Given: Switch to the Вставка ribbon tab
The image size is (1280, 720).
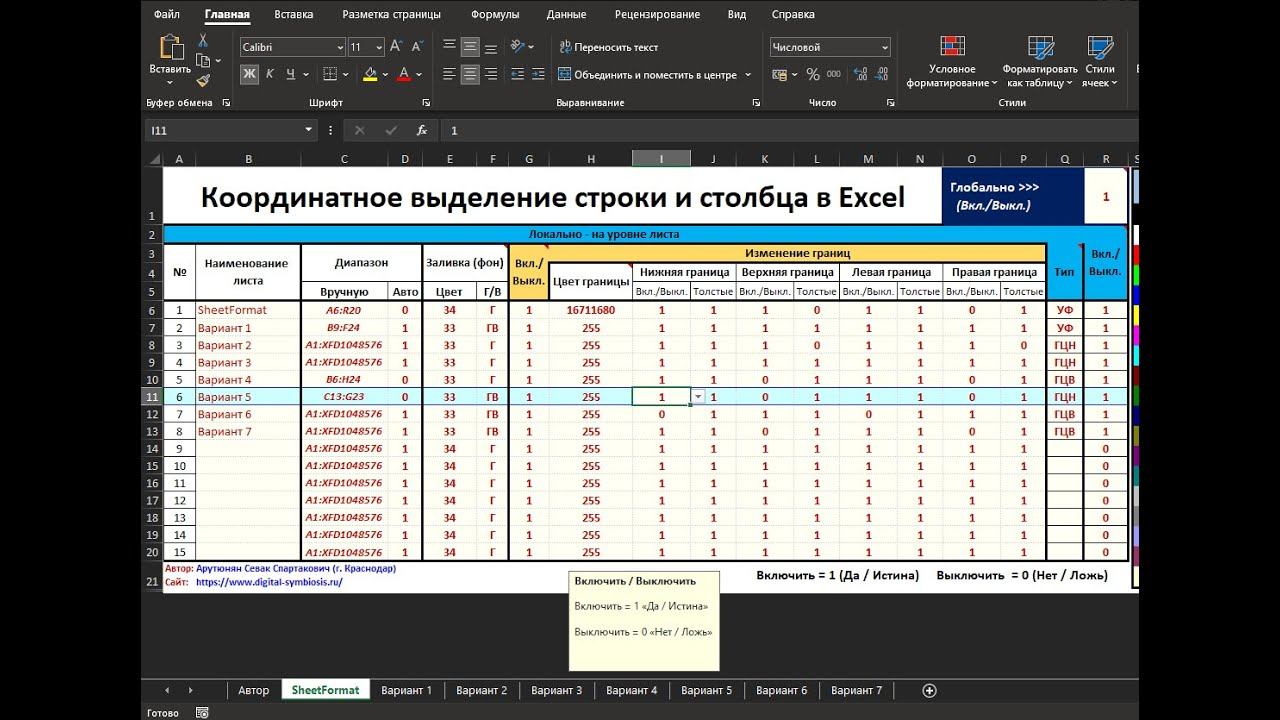Looking at the screenshot, I should [x=293, y=15].
